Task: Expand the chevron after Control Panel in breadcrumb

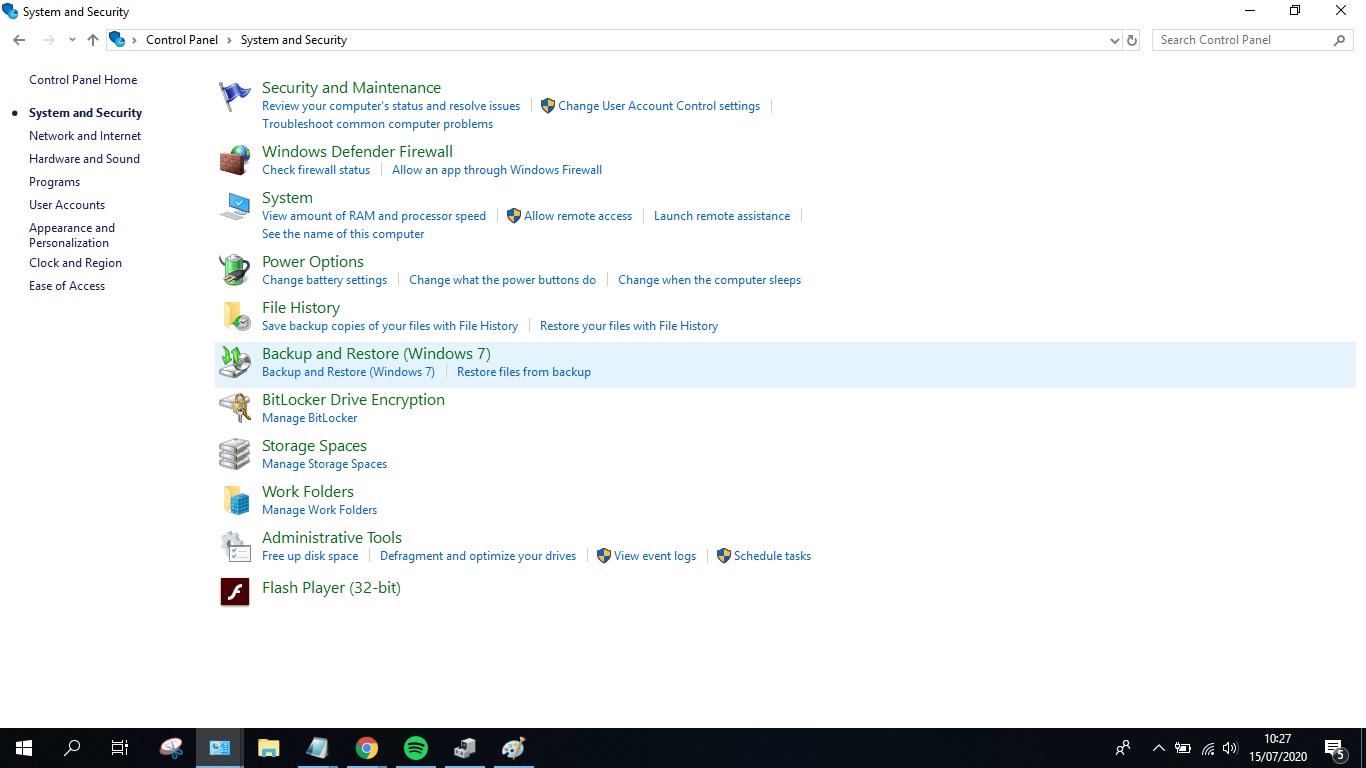Action: [229, 40]
